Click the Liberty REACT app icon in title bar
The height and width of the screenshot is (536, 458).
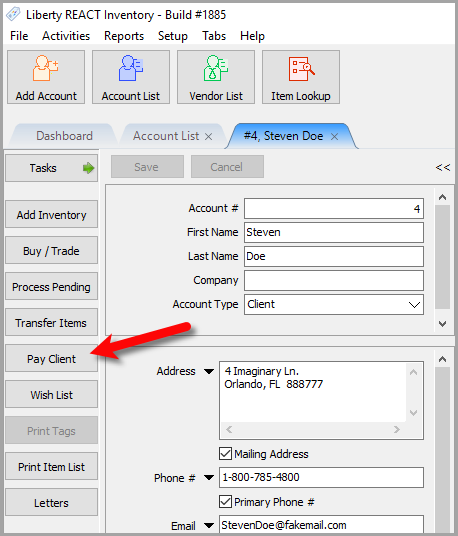(13, 14)
